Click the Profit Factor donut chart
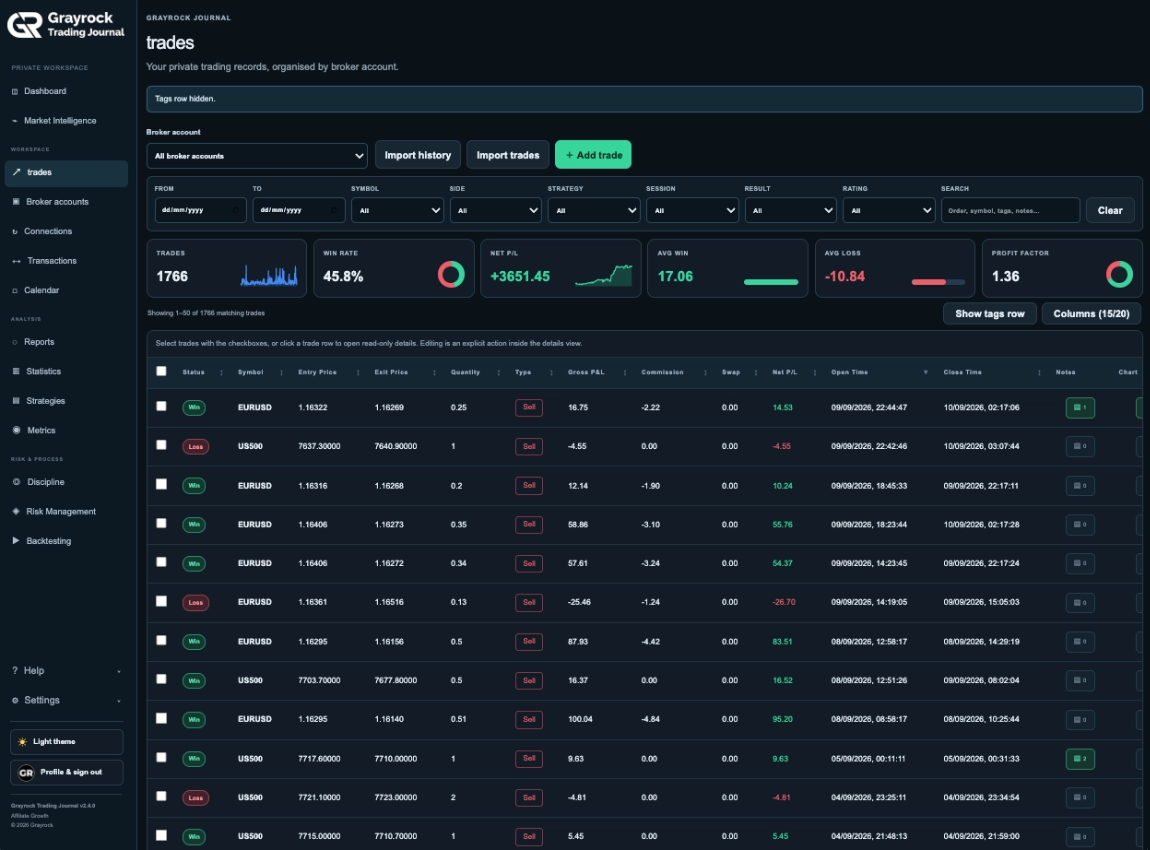This screenshot has height=850, width=1150. pyautogui.click(x=1119, y=275)
